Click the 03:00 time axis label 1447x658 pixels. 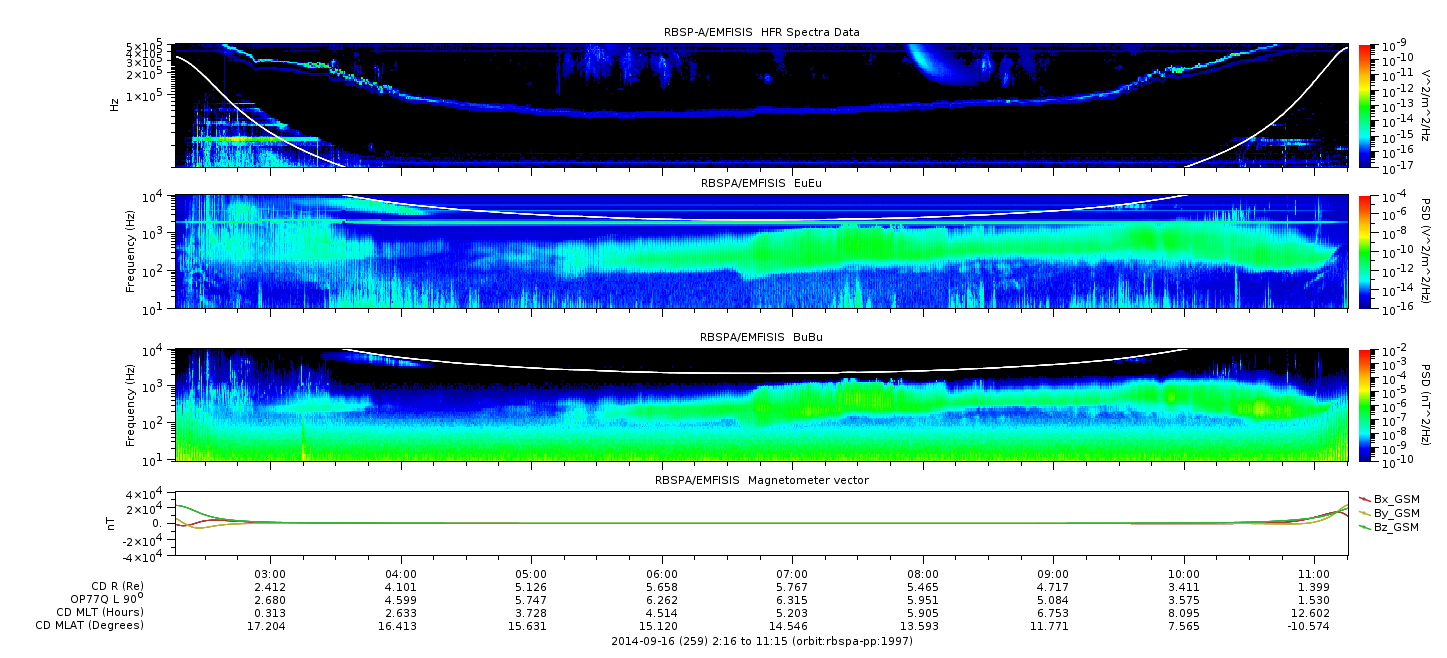click(x=270, y=574)
